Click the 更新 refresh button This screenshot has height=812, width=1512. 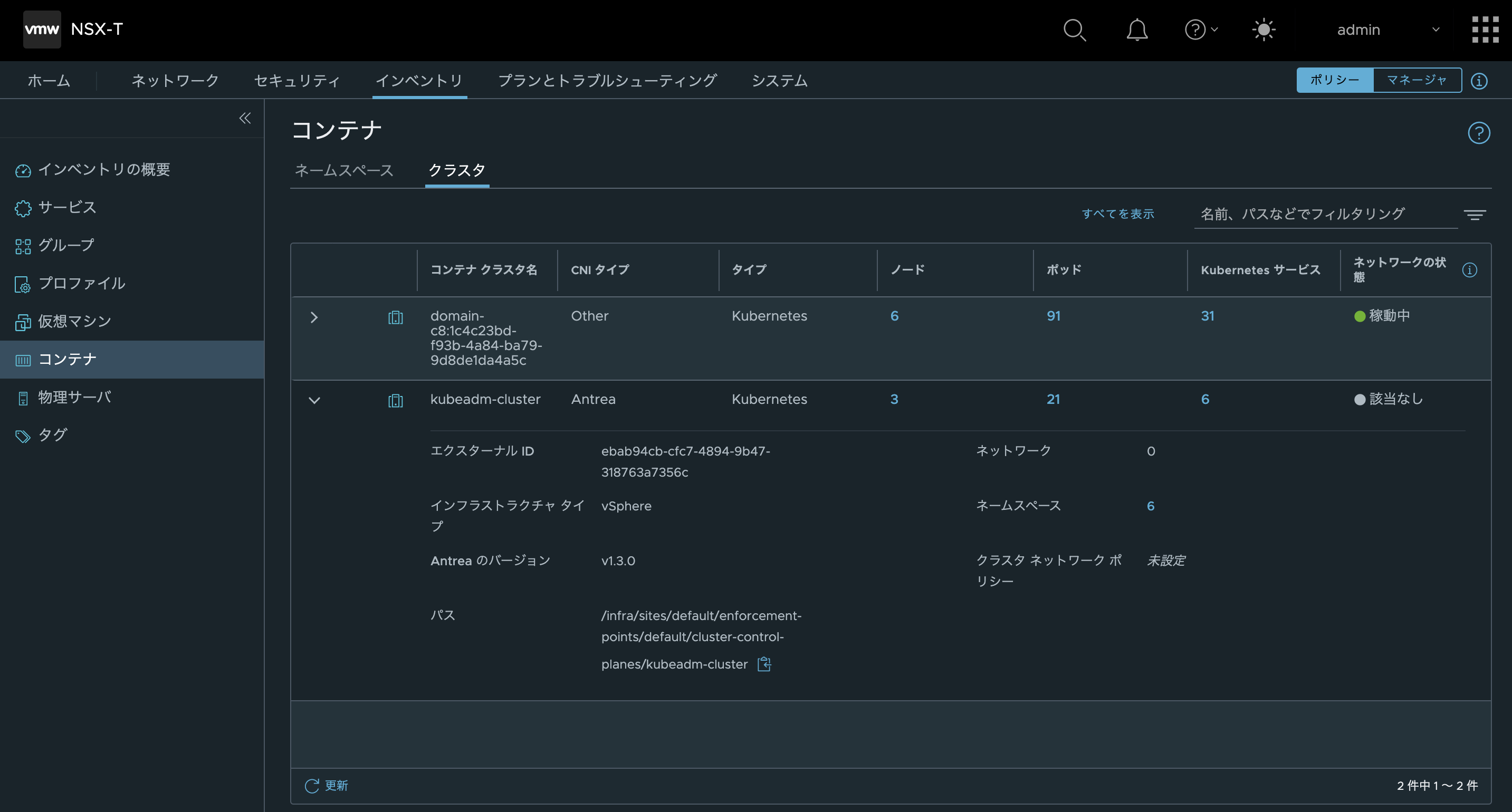click(327, 786)
